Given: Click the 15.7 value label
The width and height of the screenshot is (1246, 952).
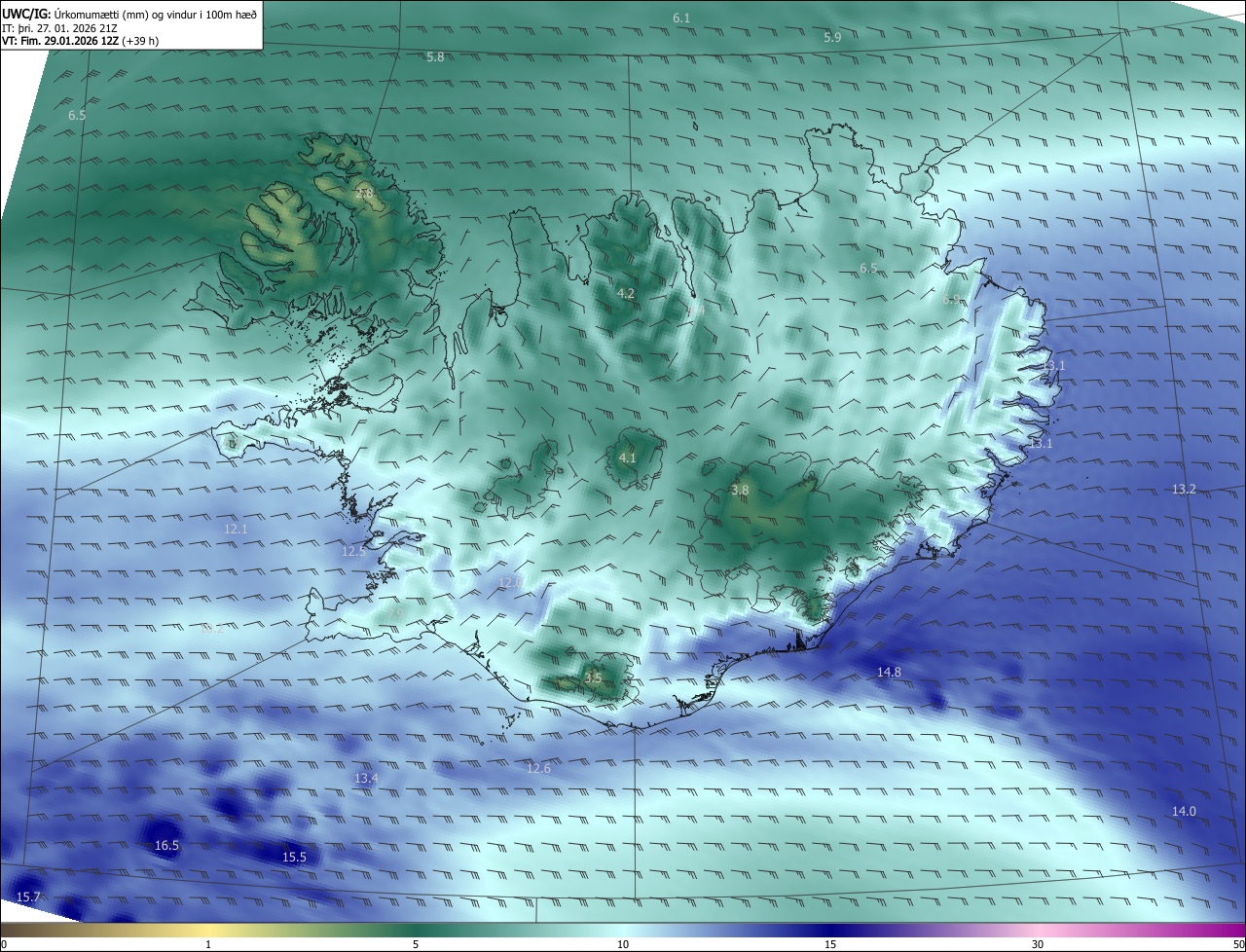Looking at the screenshot, I should 28,897.
